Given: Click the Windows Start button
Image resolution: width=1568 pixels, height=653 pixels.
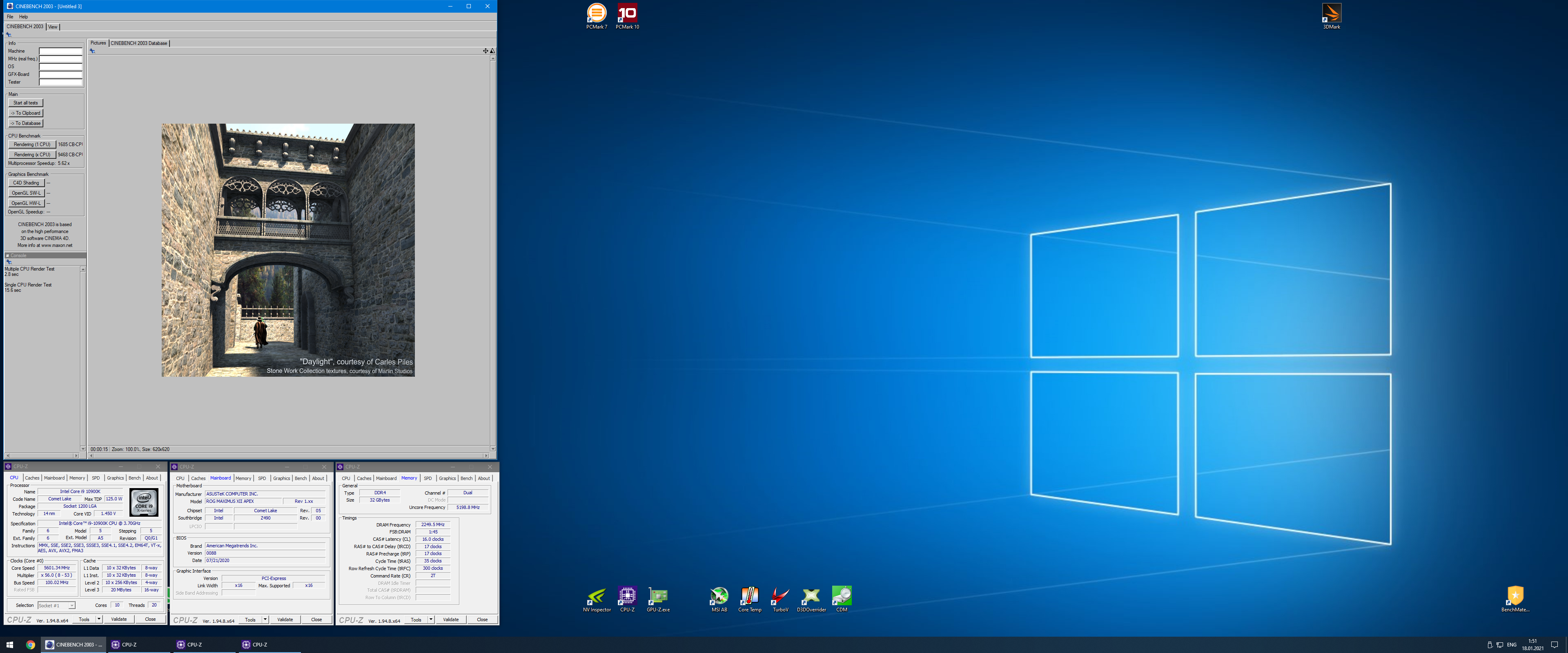Looking at the screenshot, I should (10, 644).
